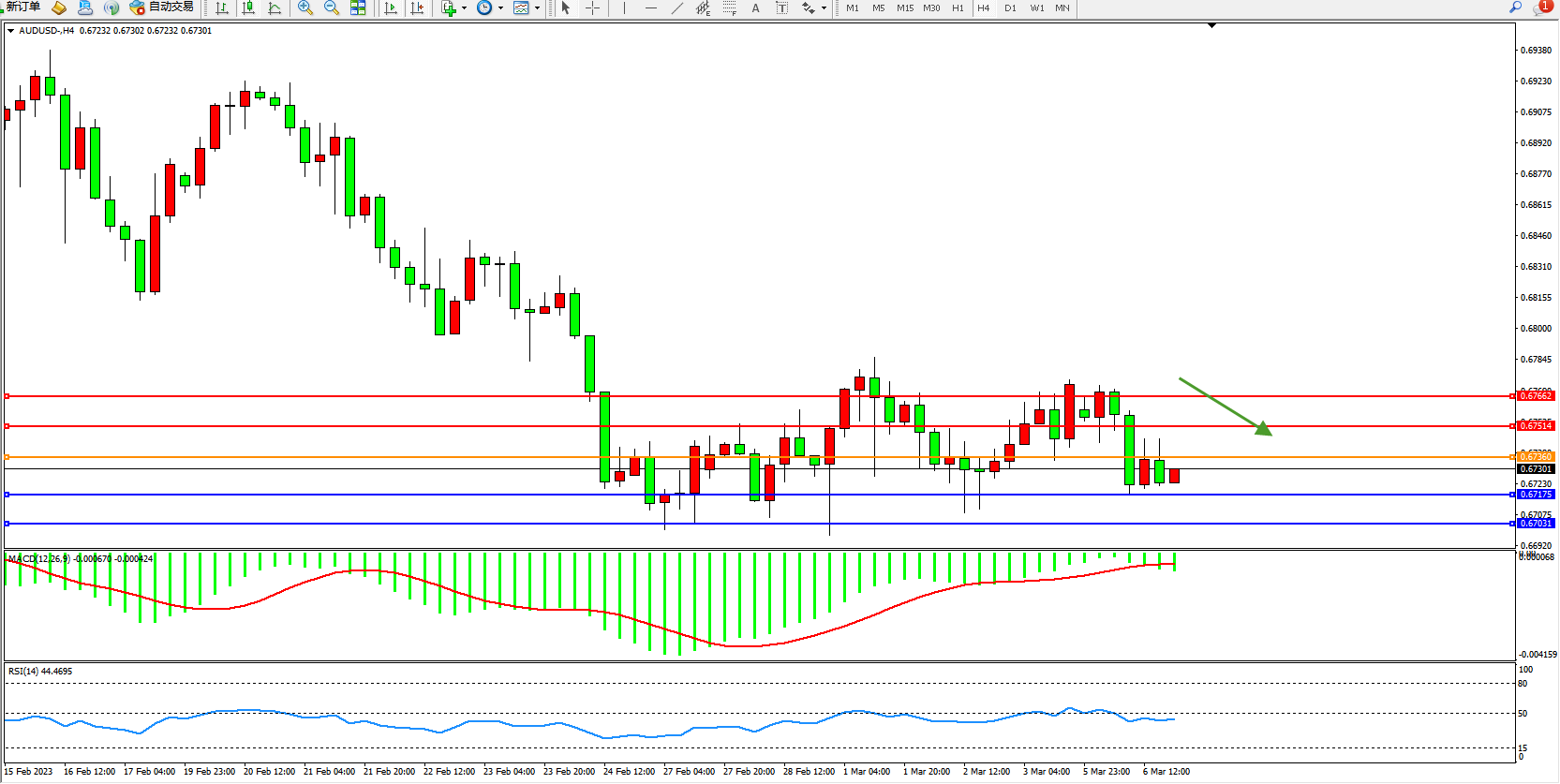The image size is (1560, 784).
Task: Select the horizontal line drawing tool
Action: (650, 7)
